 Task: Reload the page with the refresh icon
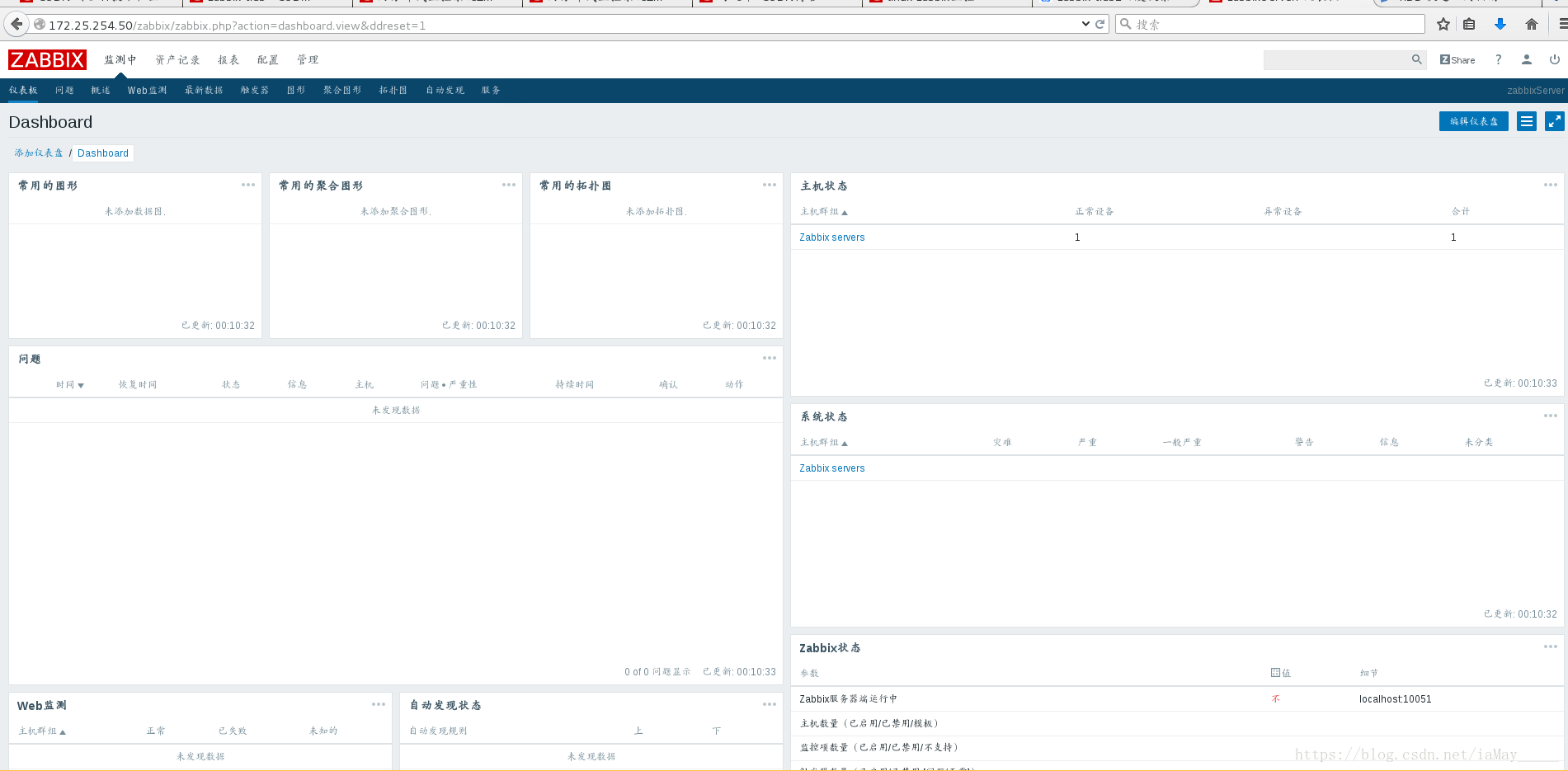tap(1099, 25)
